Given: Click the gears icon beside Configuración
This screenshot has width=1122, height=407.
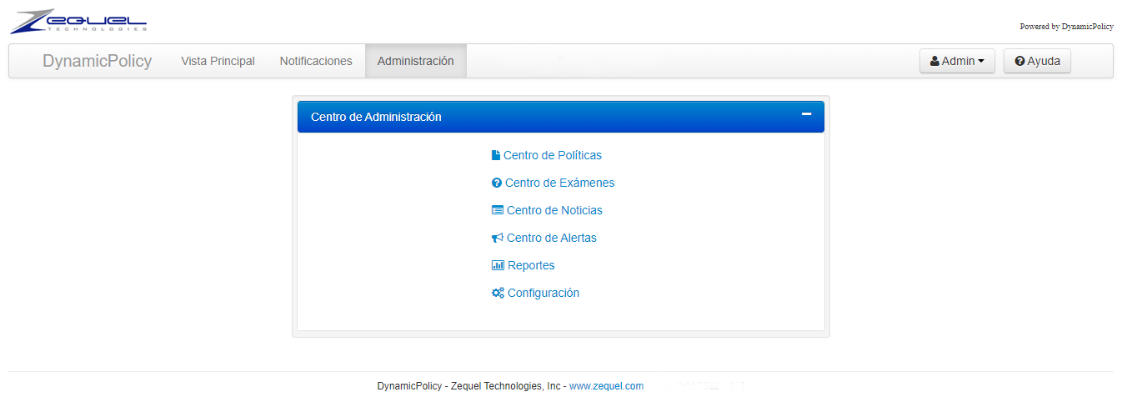Looking at the screenshot, I should [x=497, y=293].
